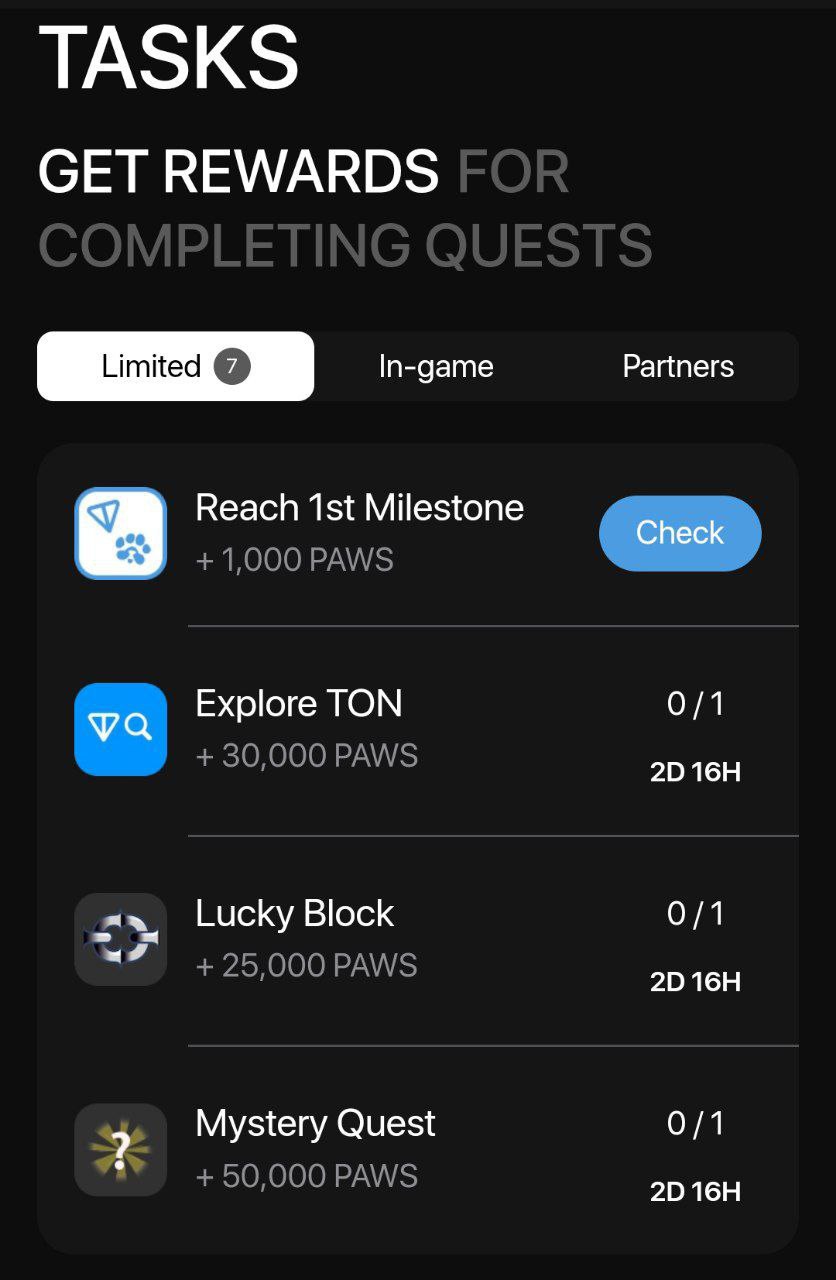Open the Lucky Block quest title

pos(295,914)
